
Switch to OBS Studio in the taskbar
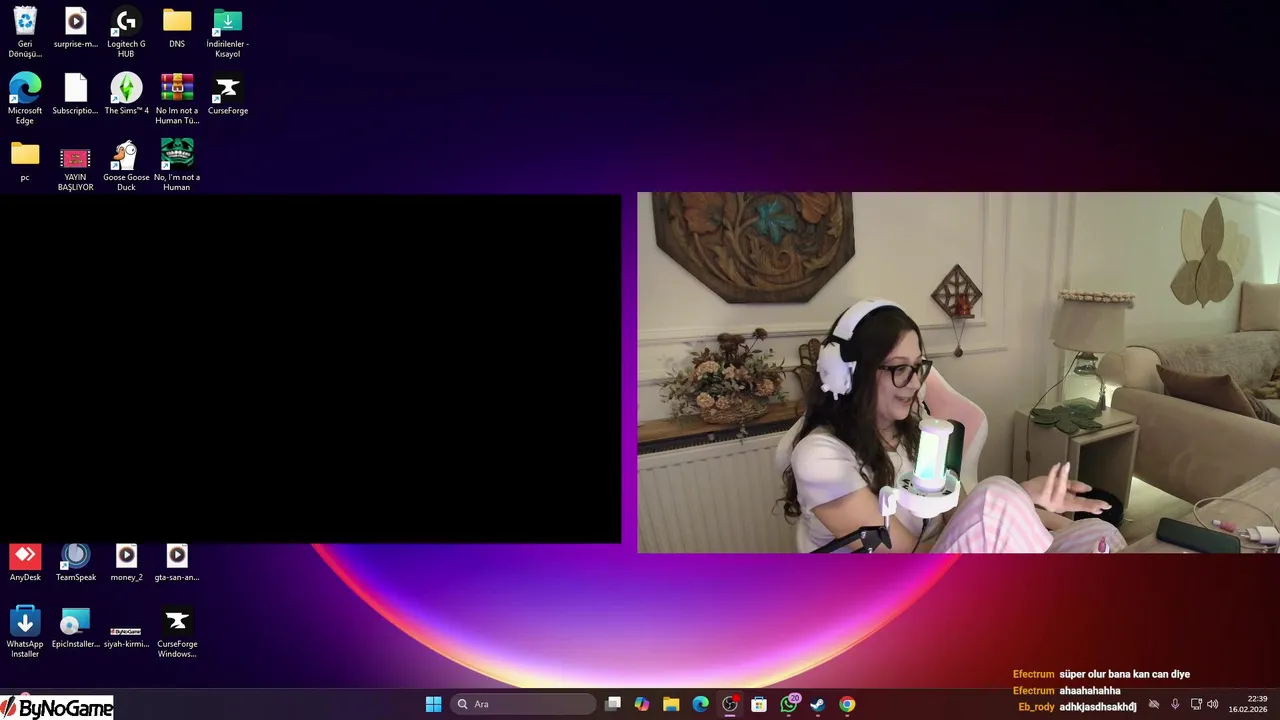pos(730,704)
